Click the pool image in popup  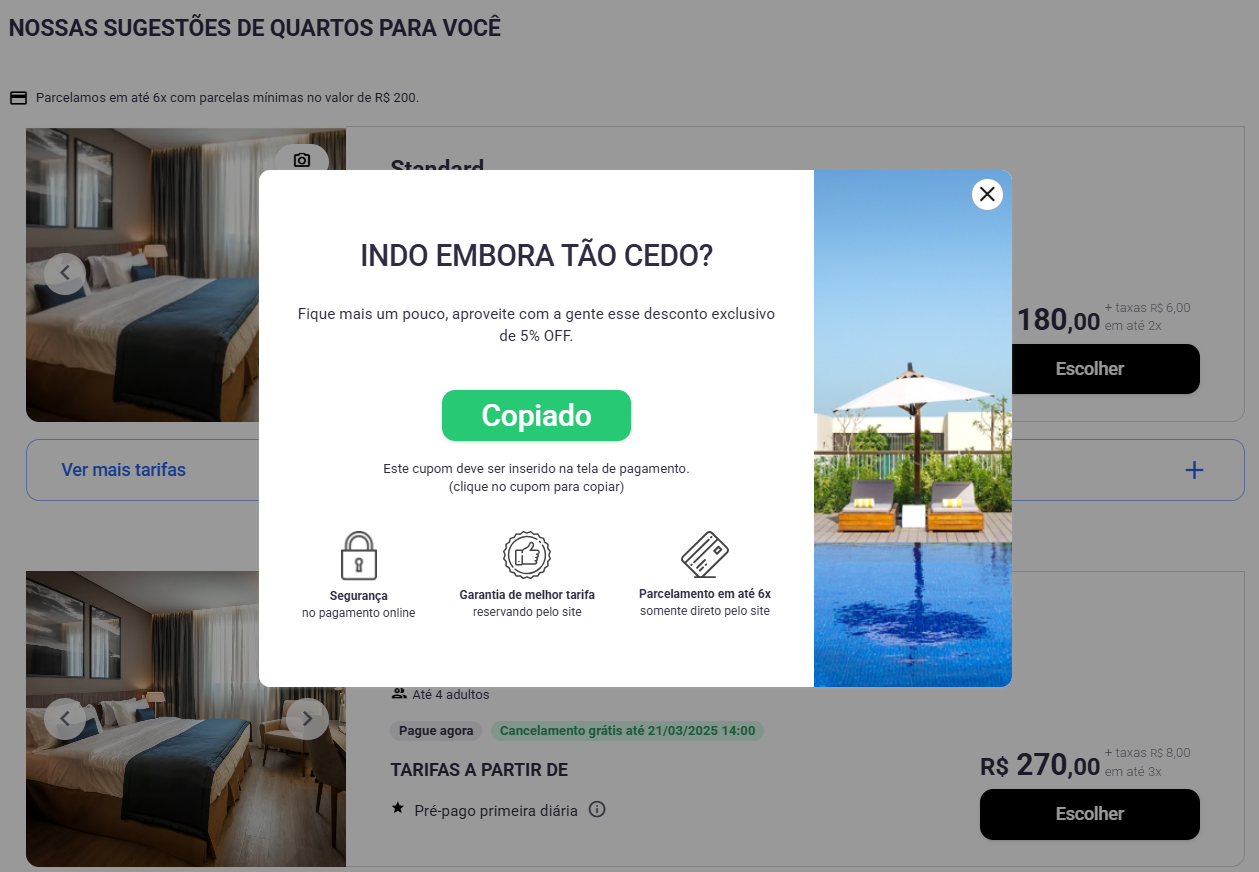pos(913,428)
